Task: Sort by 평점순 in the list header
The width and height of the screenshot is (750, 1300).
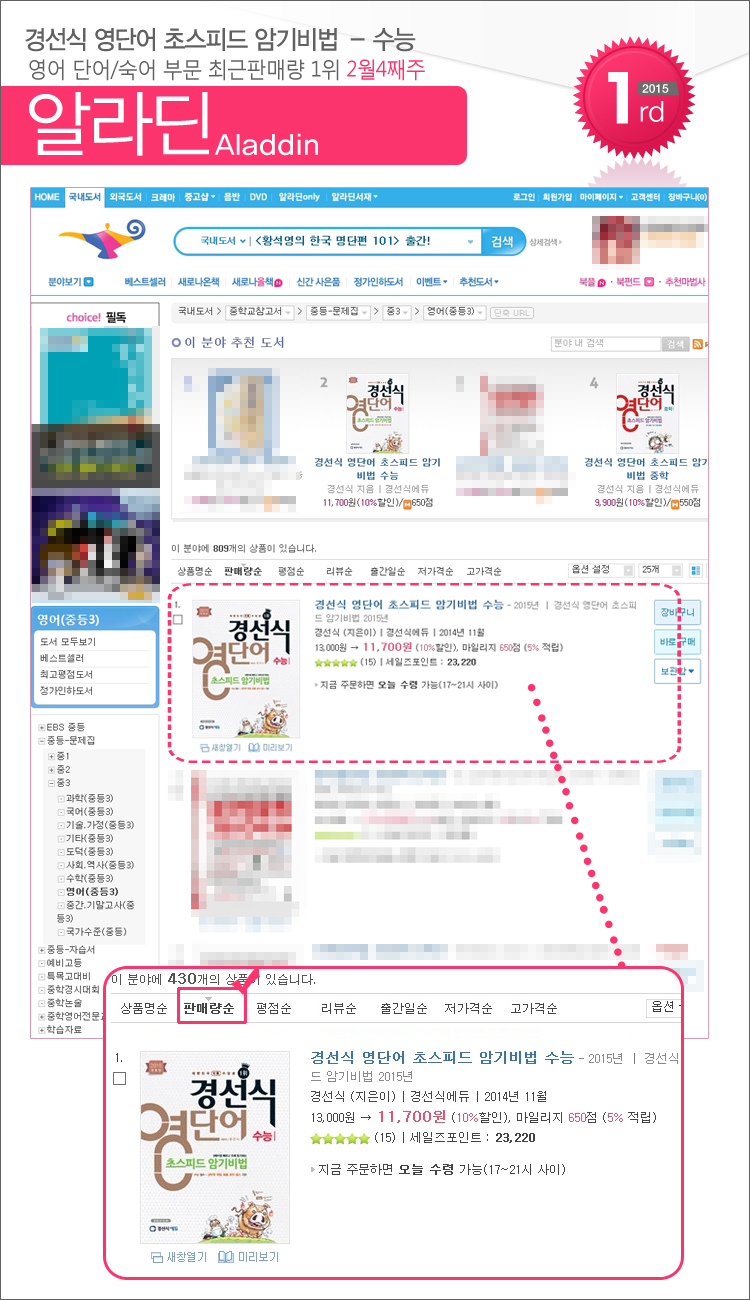Action: click(x=290, y=571)
